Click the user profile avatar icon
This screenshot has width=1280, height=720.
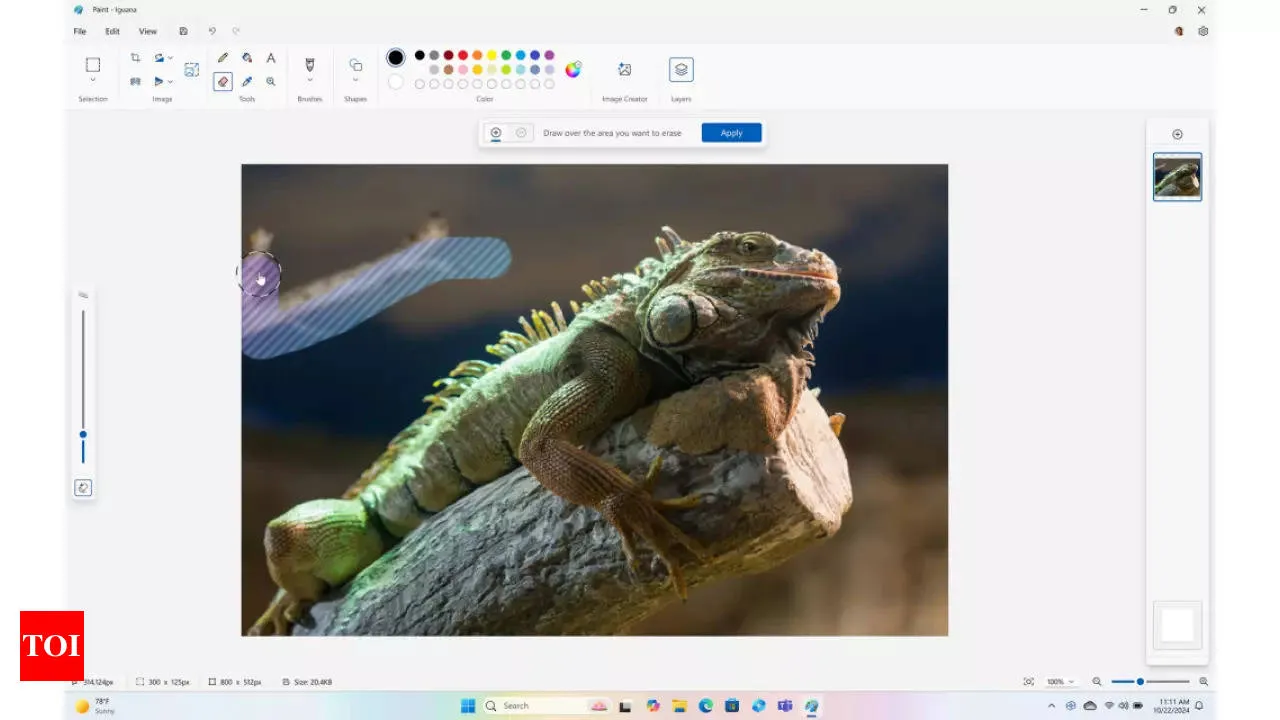pyautogui.click(x=1179, y=31)
